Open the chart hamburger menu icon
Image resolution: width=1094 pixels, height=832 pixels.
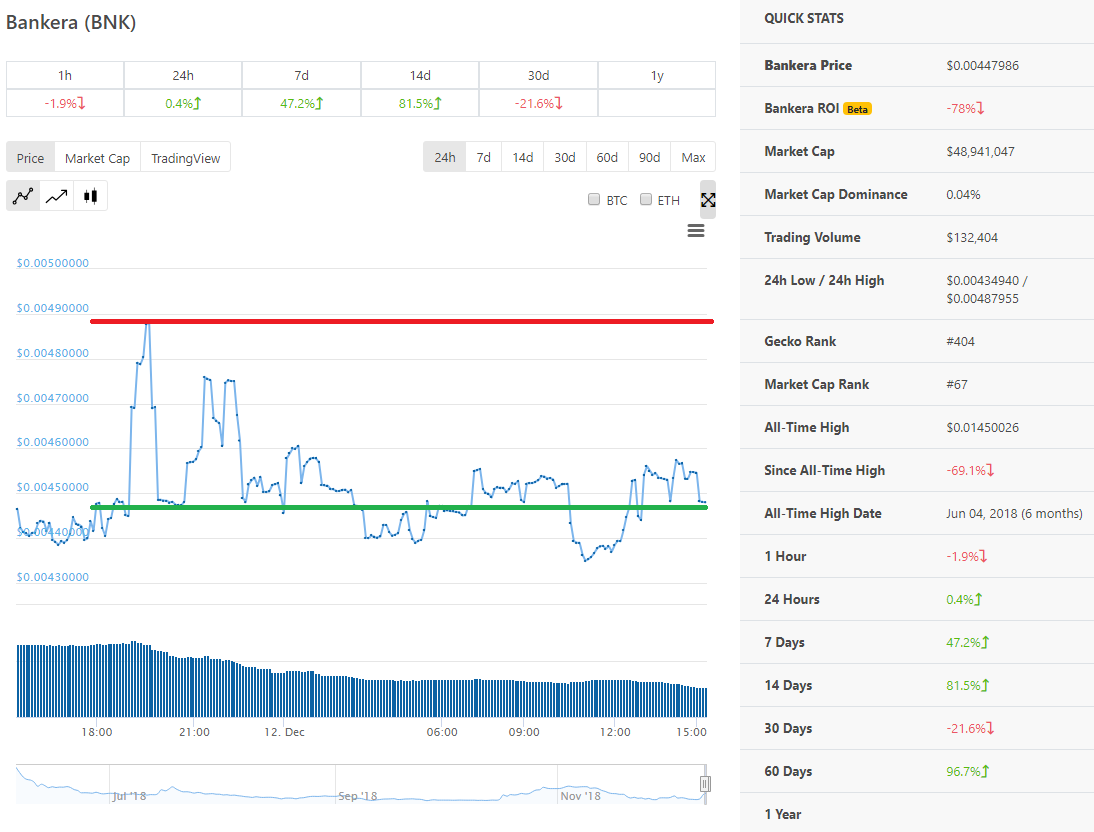[x=696, y=230]
